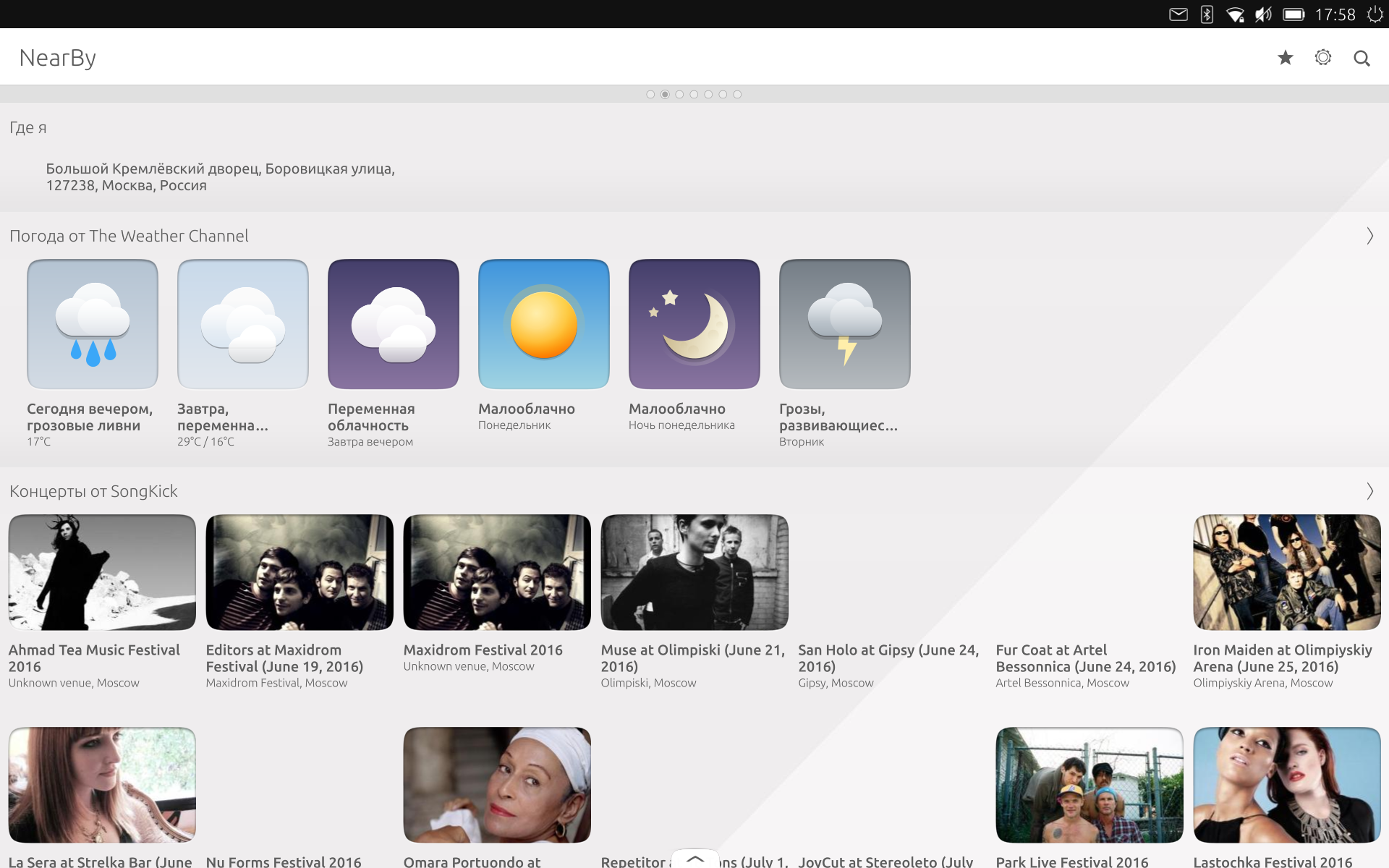Open the battery indicator
This screenshot has height=868, width=1389.
point(1294,14)
